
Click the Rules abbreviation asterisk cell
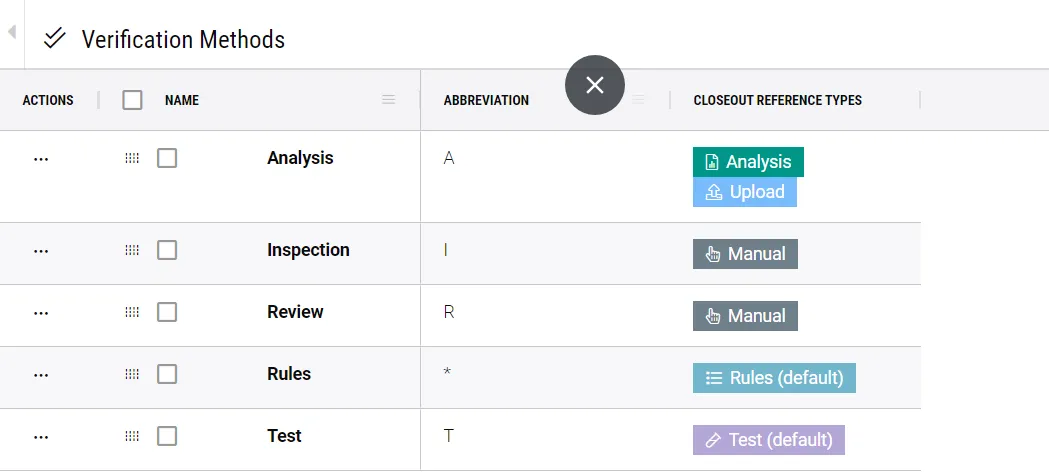coord(448,374)
